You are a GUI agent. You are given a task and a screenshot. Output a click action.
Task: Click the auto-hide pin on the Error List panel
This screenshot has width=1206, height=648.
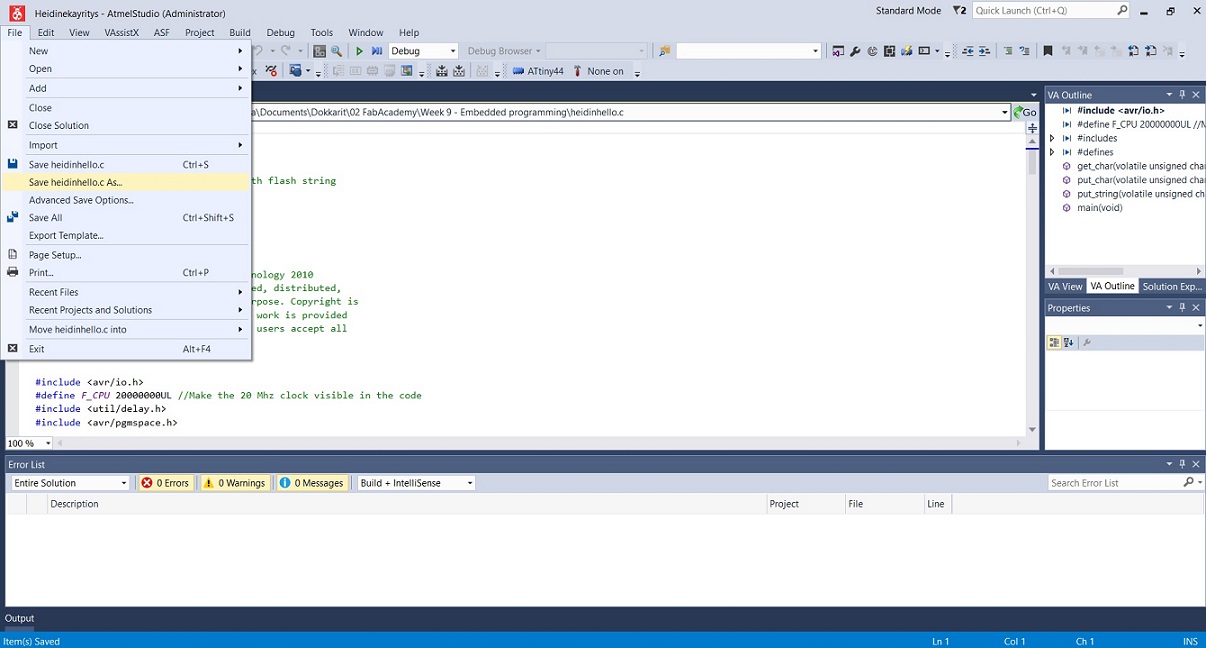click(x=1181, y=463)
